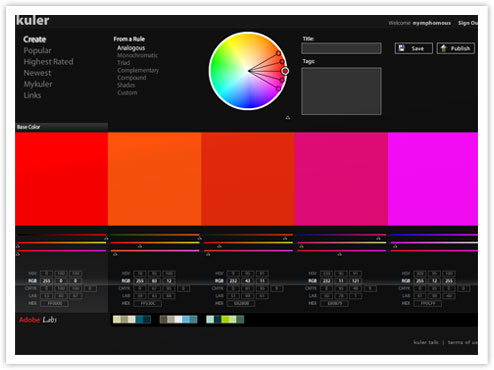Screen dimensions: 494x370
Task: Click the Save button
Action: [x=414, y=48]
